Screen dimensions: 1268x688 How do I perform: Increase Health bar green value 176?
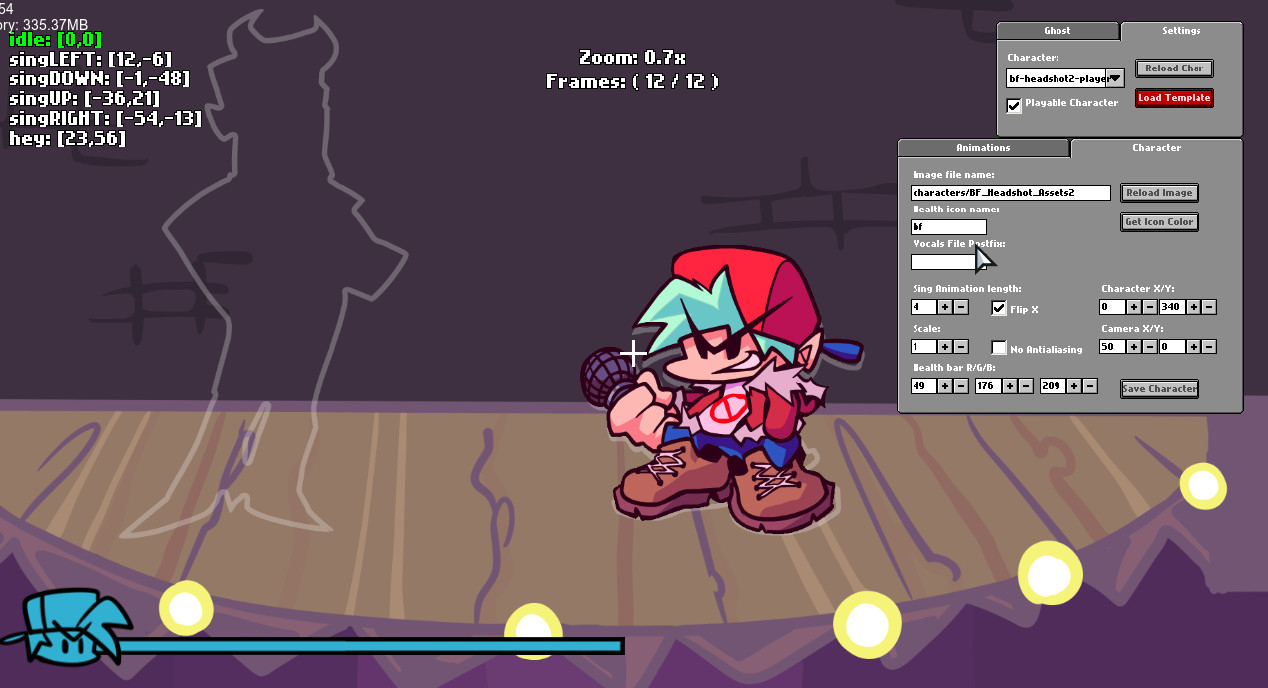(1009, 386)
